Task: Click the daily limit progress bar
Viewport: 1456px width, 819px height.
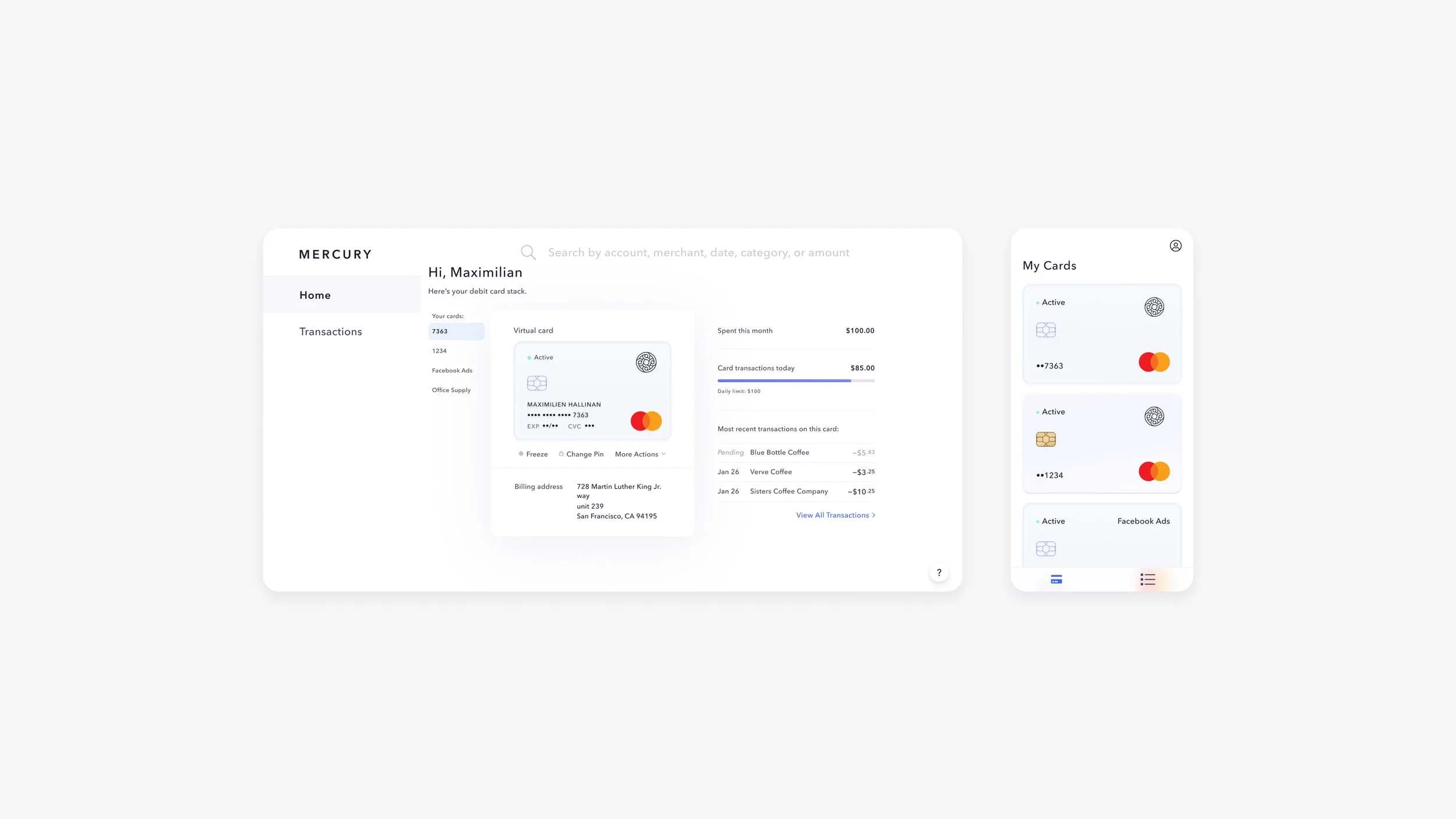Action: point(795,380)
